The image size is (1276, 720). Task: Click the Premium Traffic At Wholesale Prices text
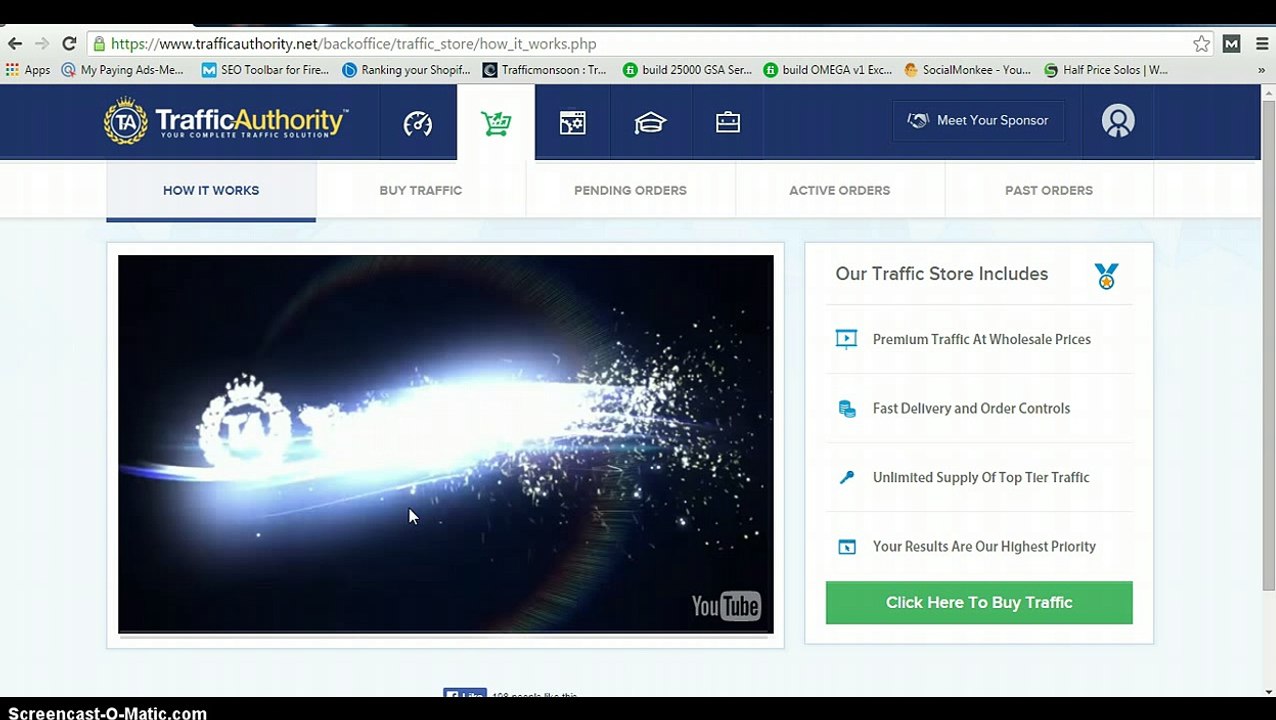click(x=982, y=339)
